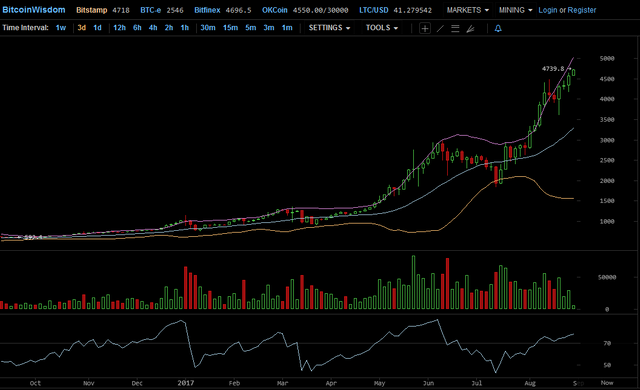This screenshot has height=390, width=640.
Task: Switch to the 4h time interval
Action: 153,28
